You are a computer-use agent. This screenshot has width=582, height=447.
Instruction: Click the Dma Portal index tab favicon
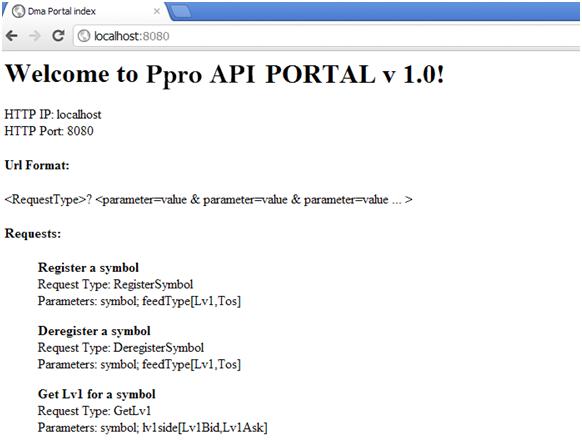coord(18,12)
